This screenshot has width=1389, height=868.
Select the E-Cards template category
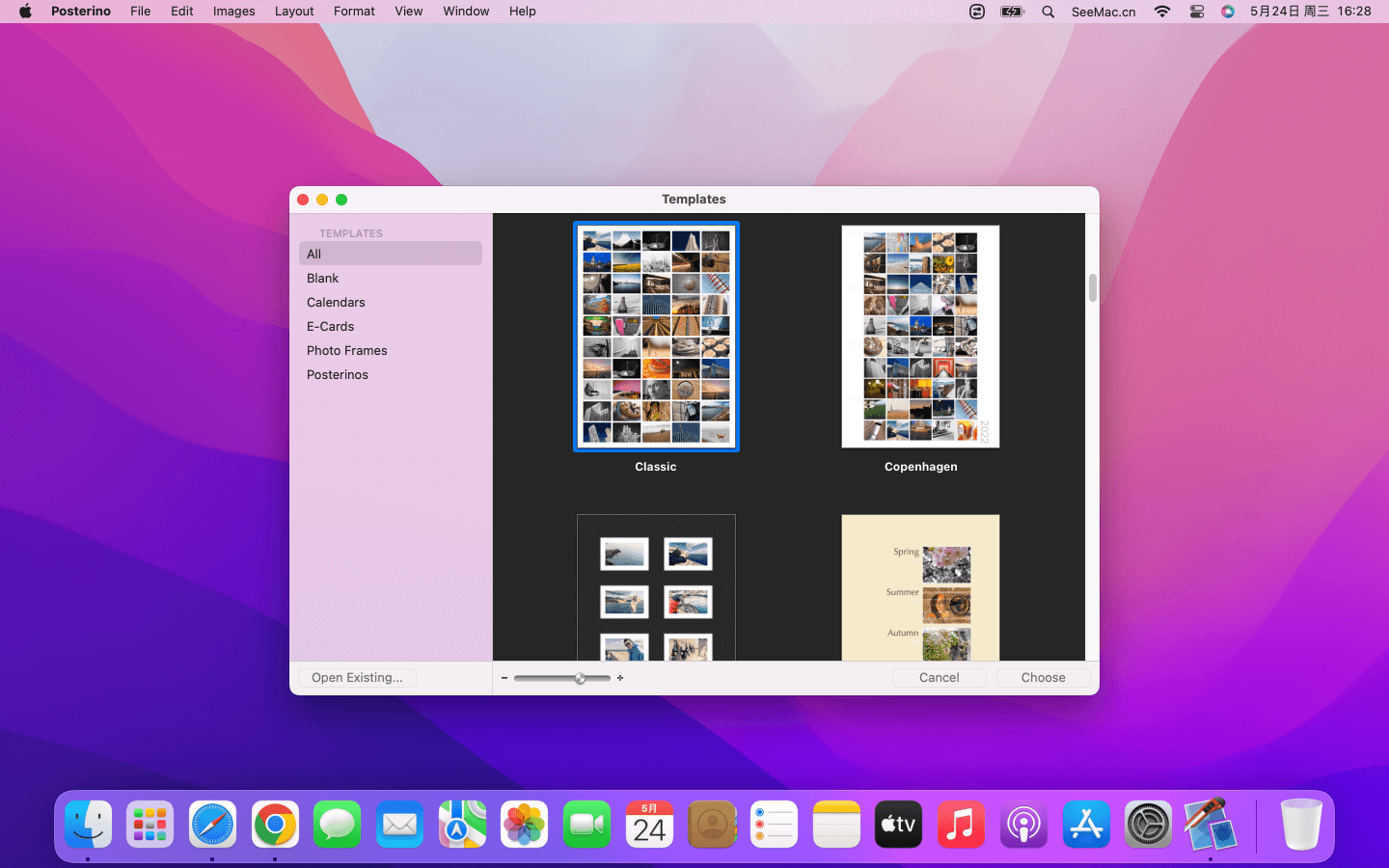tap(330, 326)
